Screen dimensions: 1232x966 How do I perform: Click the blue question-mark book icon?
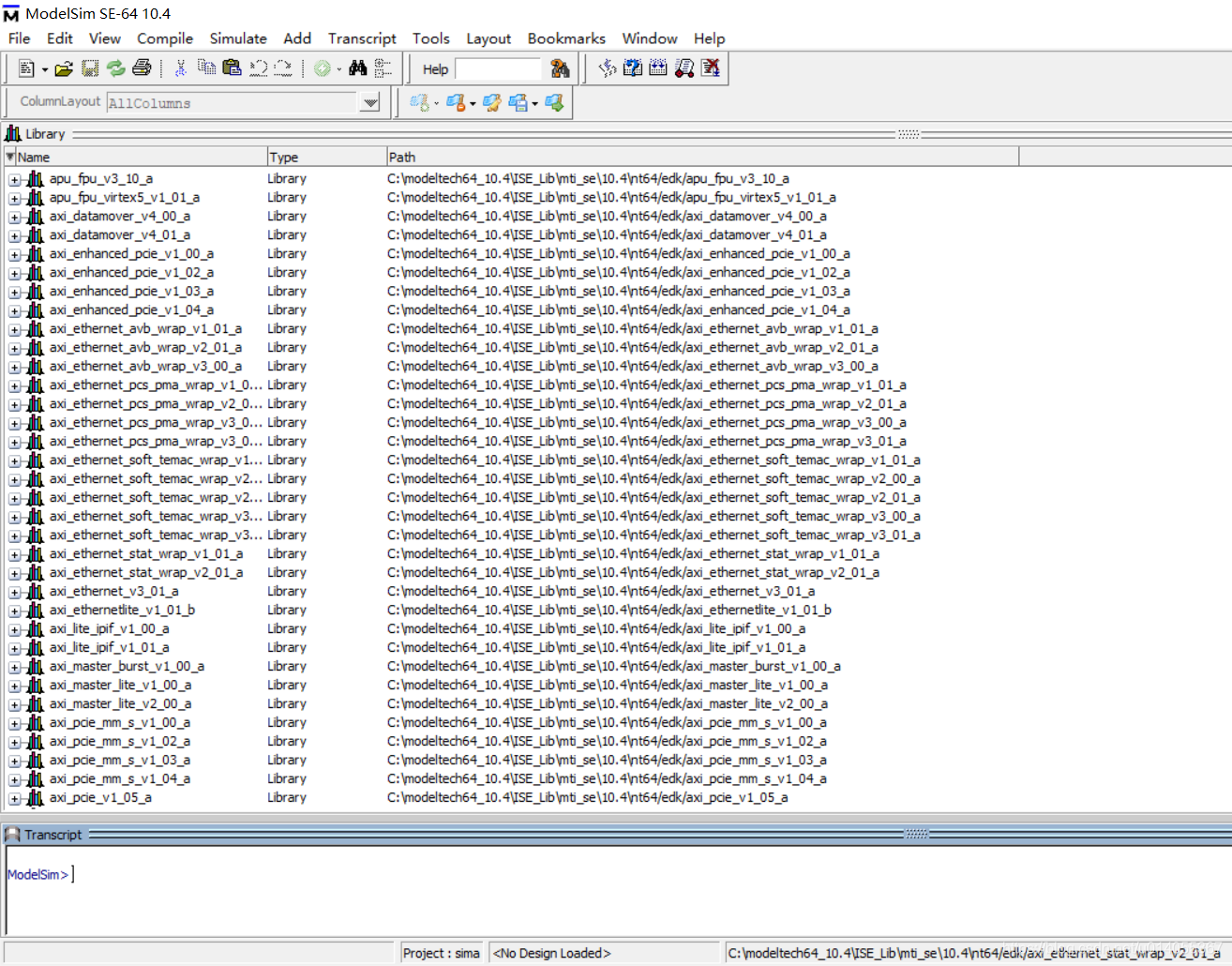pos(633,68)
